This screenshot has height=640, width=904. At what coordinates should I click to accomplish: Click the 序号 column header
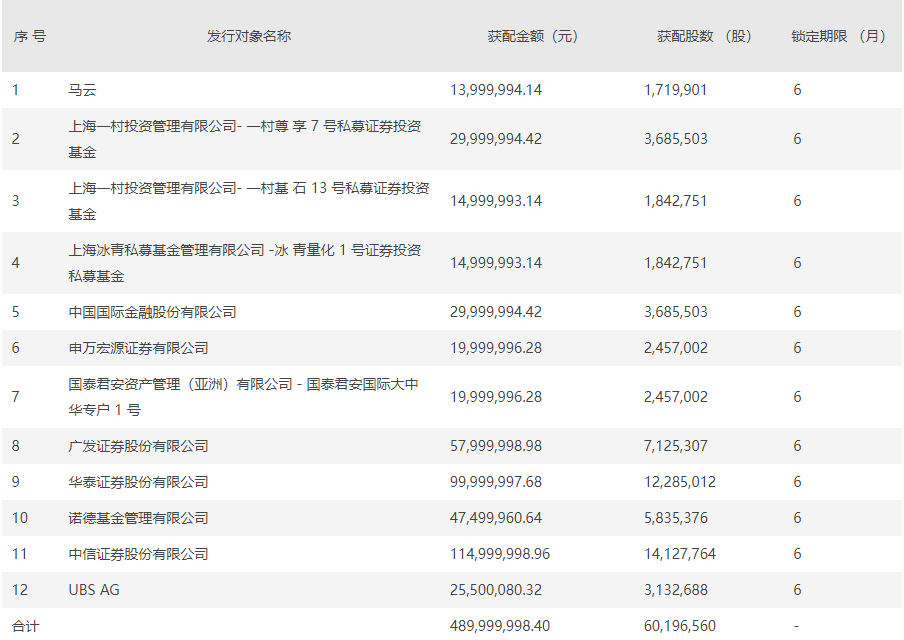(29, 36)
